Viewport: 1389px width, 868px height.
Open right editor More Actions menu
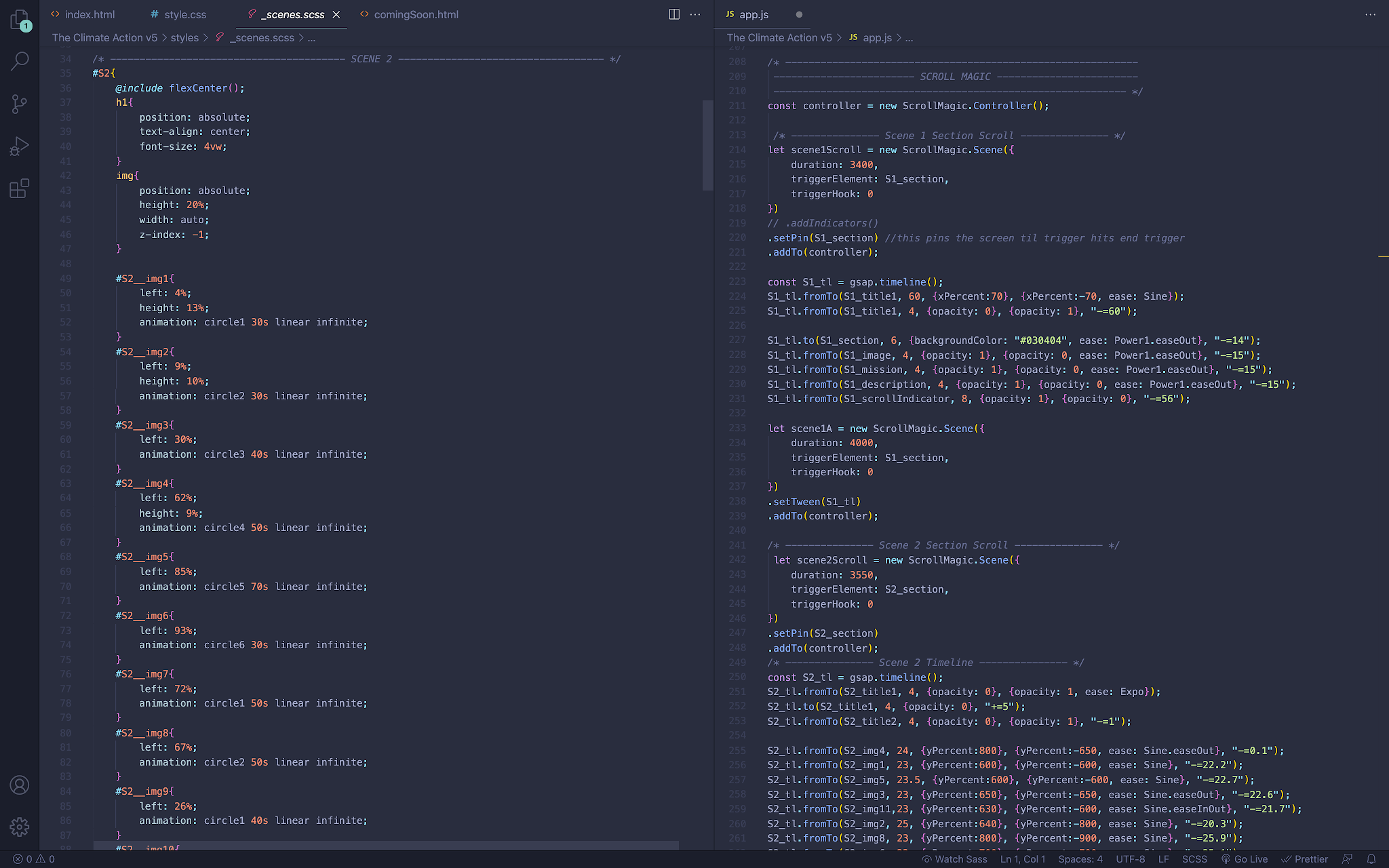(x=1371, y=14)
